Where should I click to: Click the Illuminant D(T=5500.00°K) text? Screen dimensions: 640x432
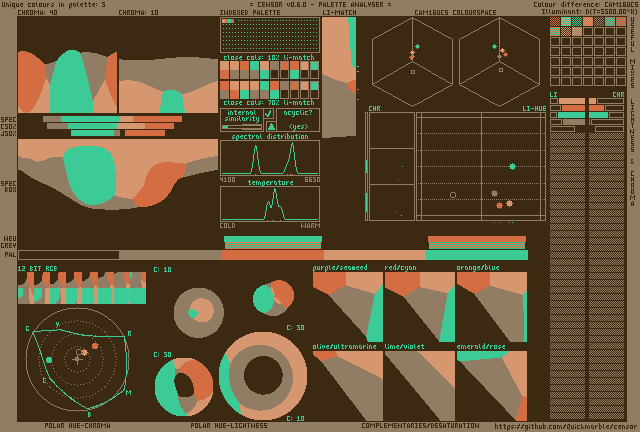tap(589, 11)
